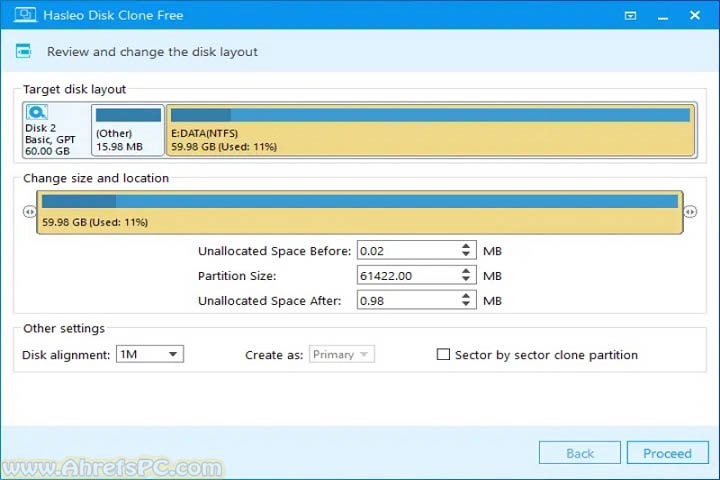Select the Disk 2 drive icon
The height and width of the screenshot is (480, 720).
pyautogui.click(x=37, y=113)
